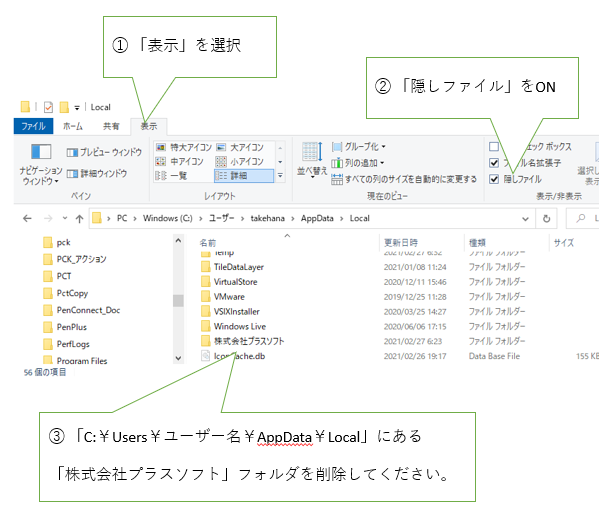Toggle the プレビュー ウィンドウ pane
This screenshot has height=520, width=599.
(104, 152)
